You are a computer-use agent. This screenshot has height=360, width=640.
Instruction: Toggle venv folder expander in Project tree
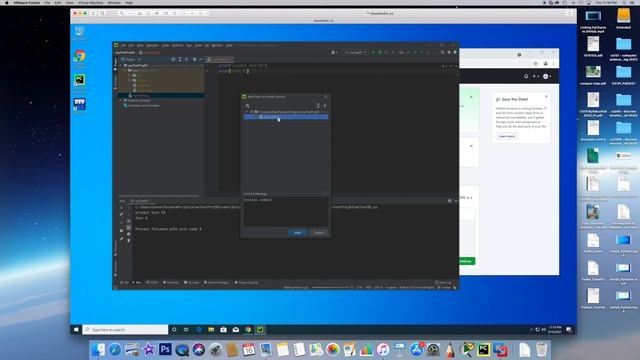click(126, 70)
